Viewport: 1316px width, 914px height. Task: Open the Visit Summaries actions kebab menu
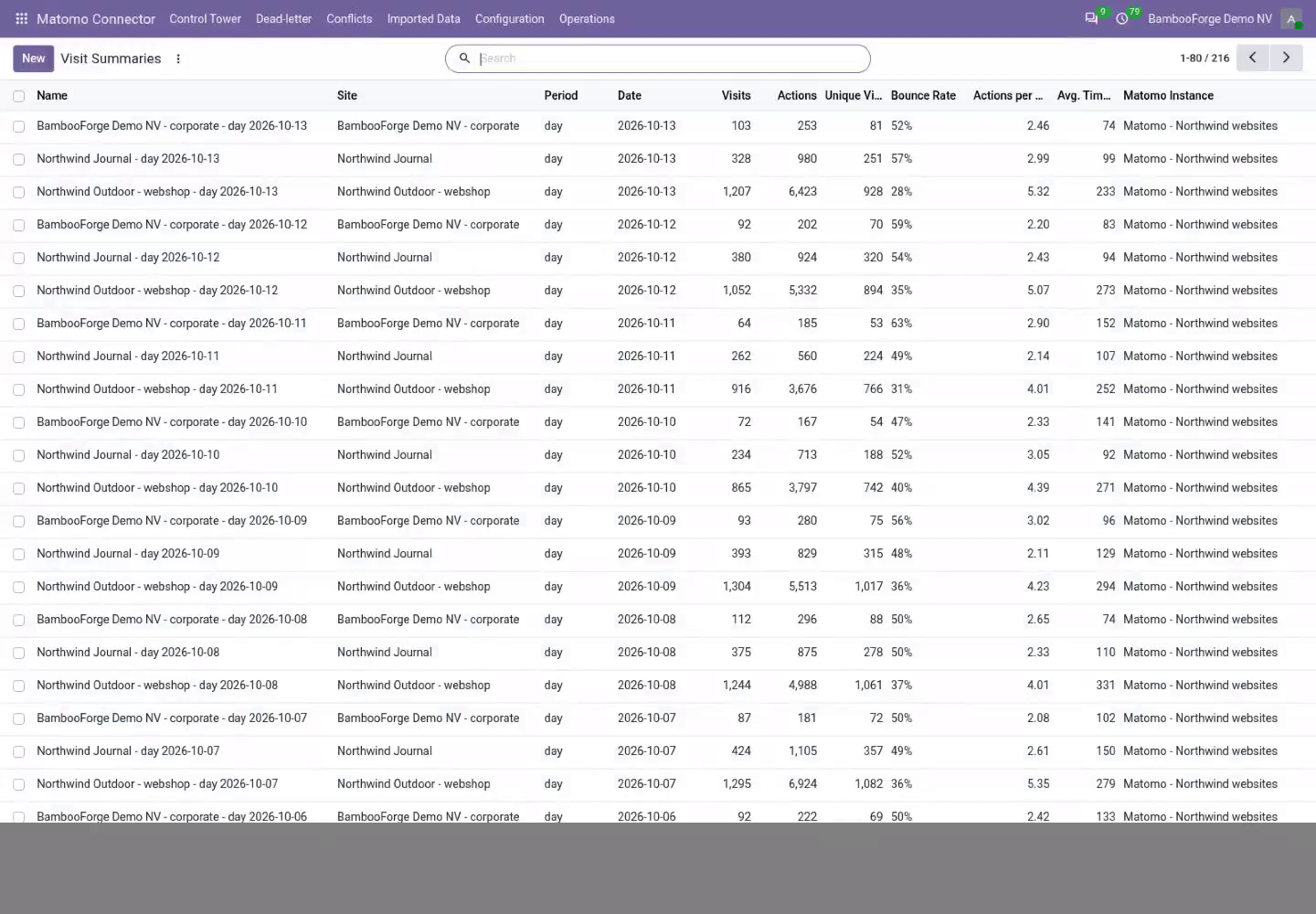tap(178, 58)
